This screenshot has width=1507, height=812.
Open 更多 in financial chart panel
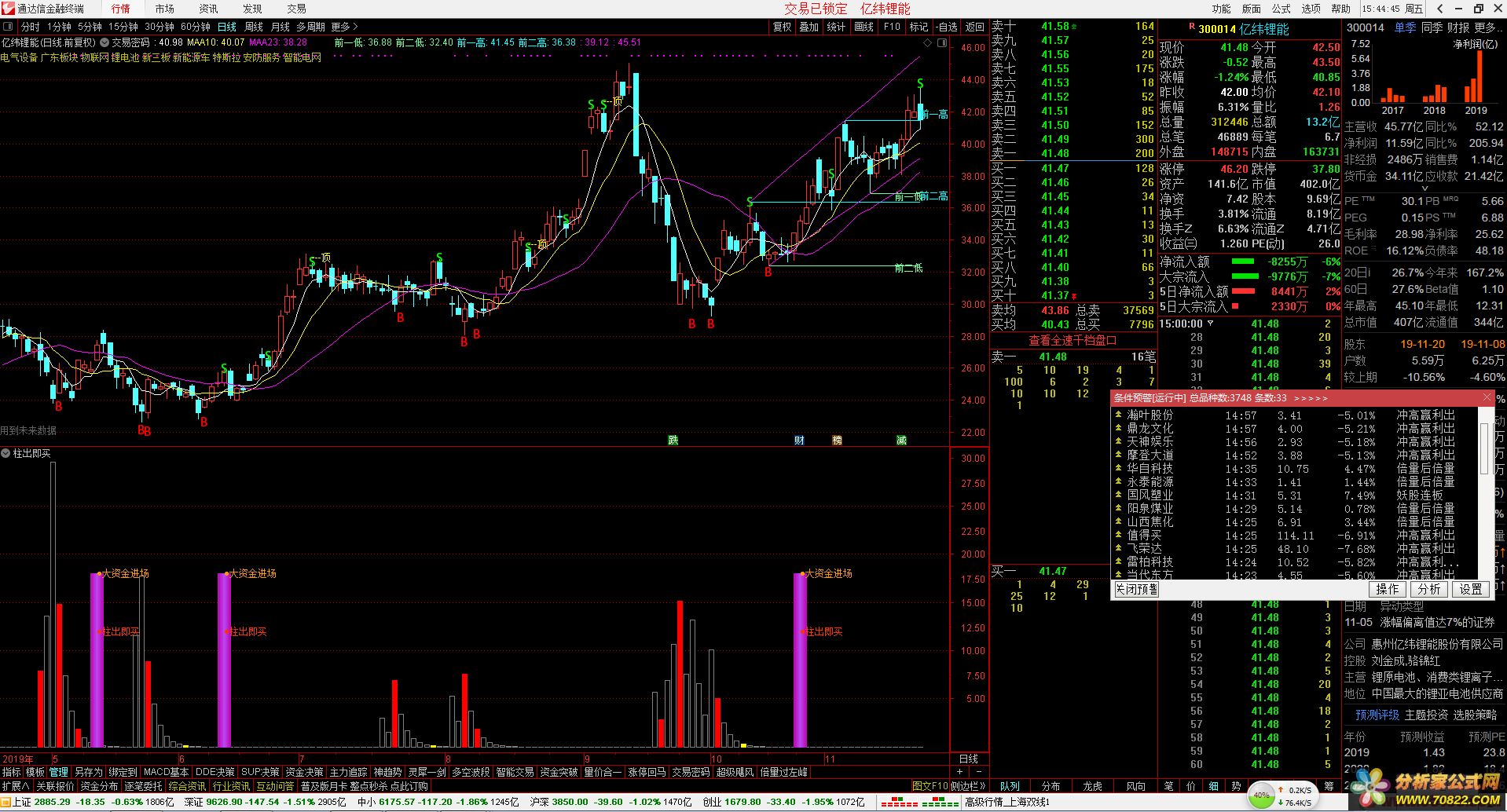[x=1488, y=27]
